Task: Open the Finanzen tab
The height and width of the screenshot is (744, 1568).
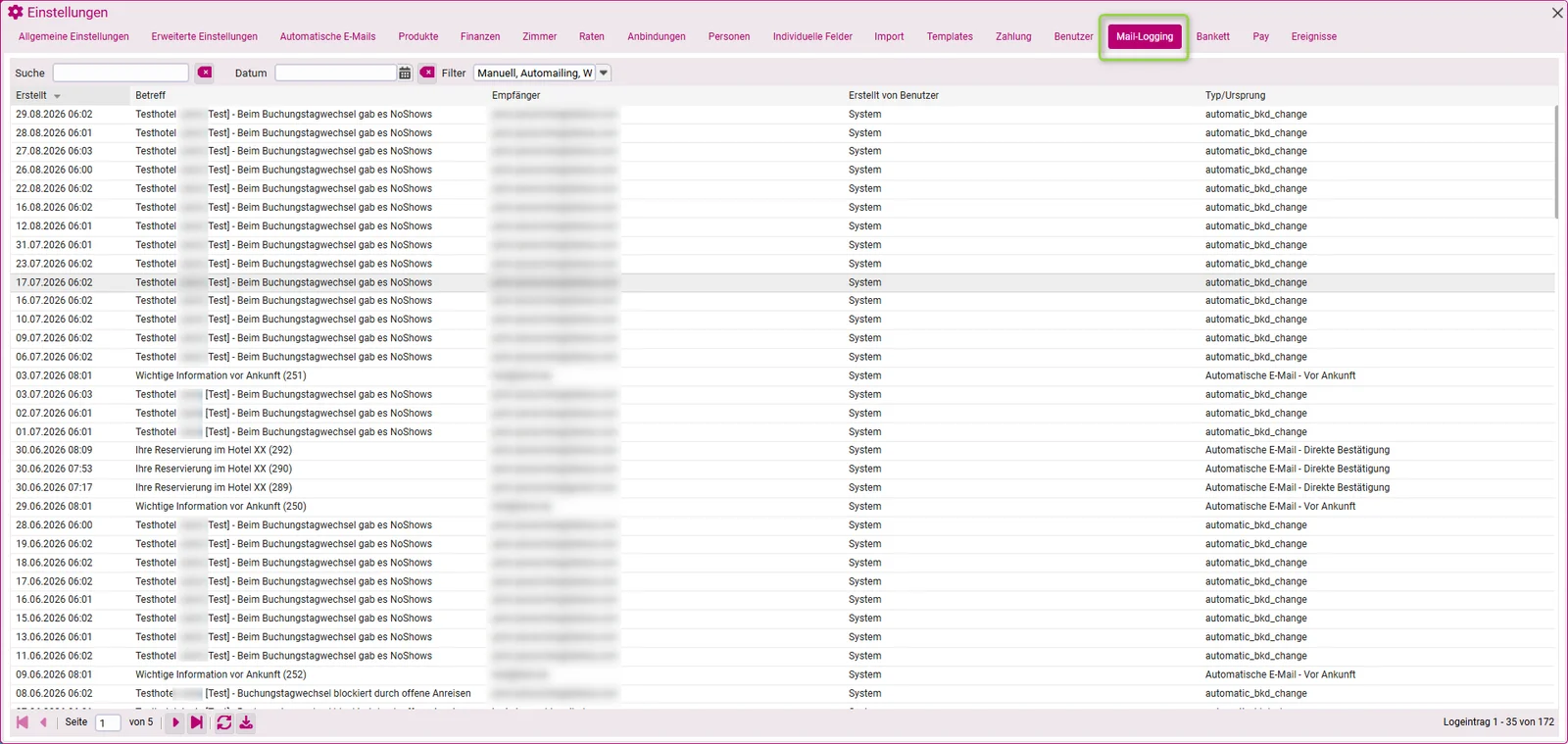Action: pos(480,36)
